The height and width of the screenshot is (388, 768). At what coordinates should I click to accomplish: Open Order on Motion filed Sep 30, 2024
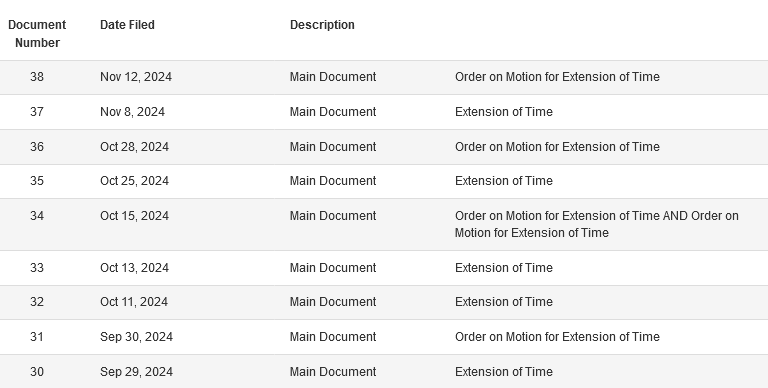[557, 337]
